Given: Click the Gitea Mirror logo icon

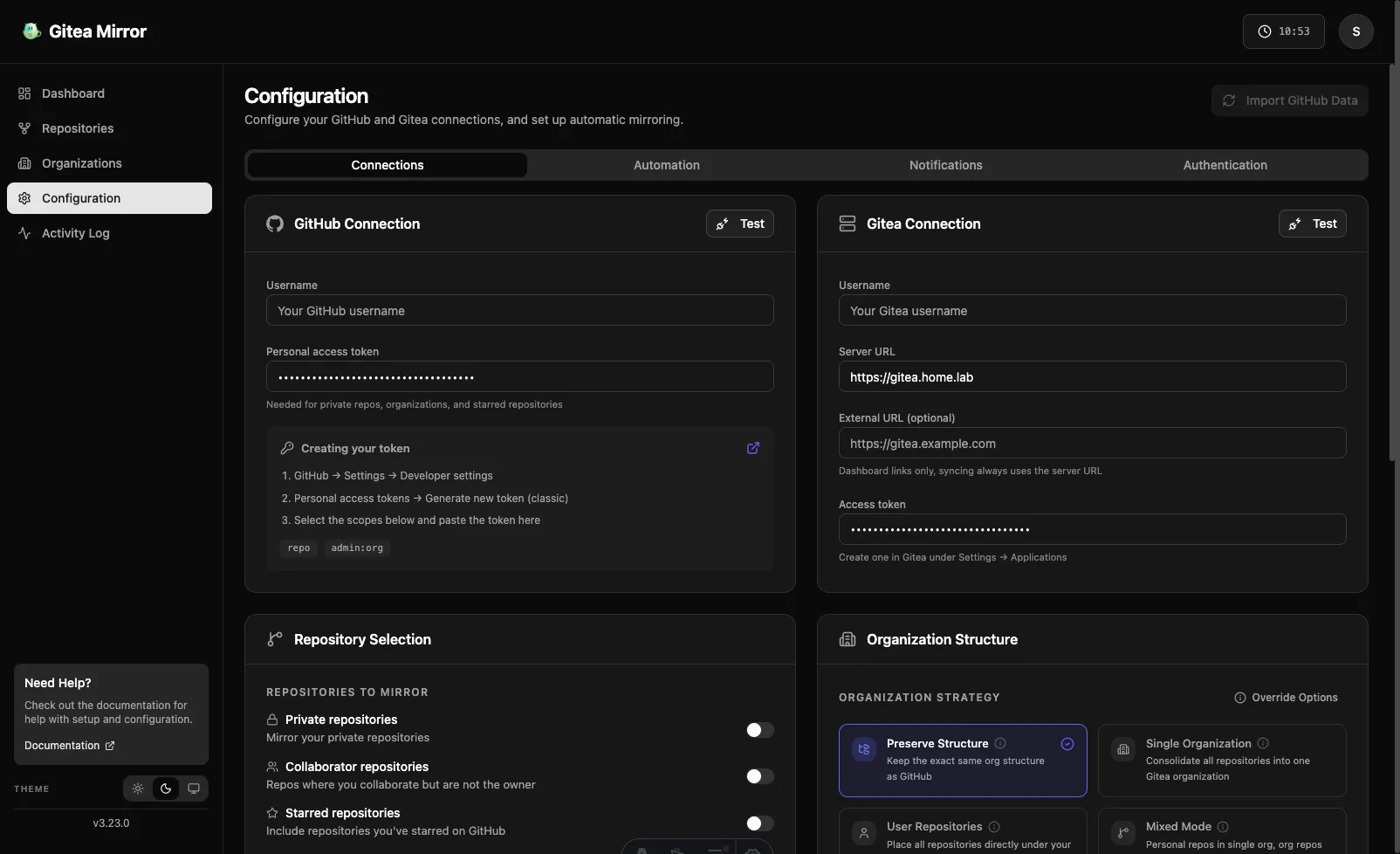Looking at the screenshot, I should (32, 31).
